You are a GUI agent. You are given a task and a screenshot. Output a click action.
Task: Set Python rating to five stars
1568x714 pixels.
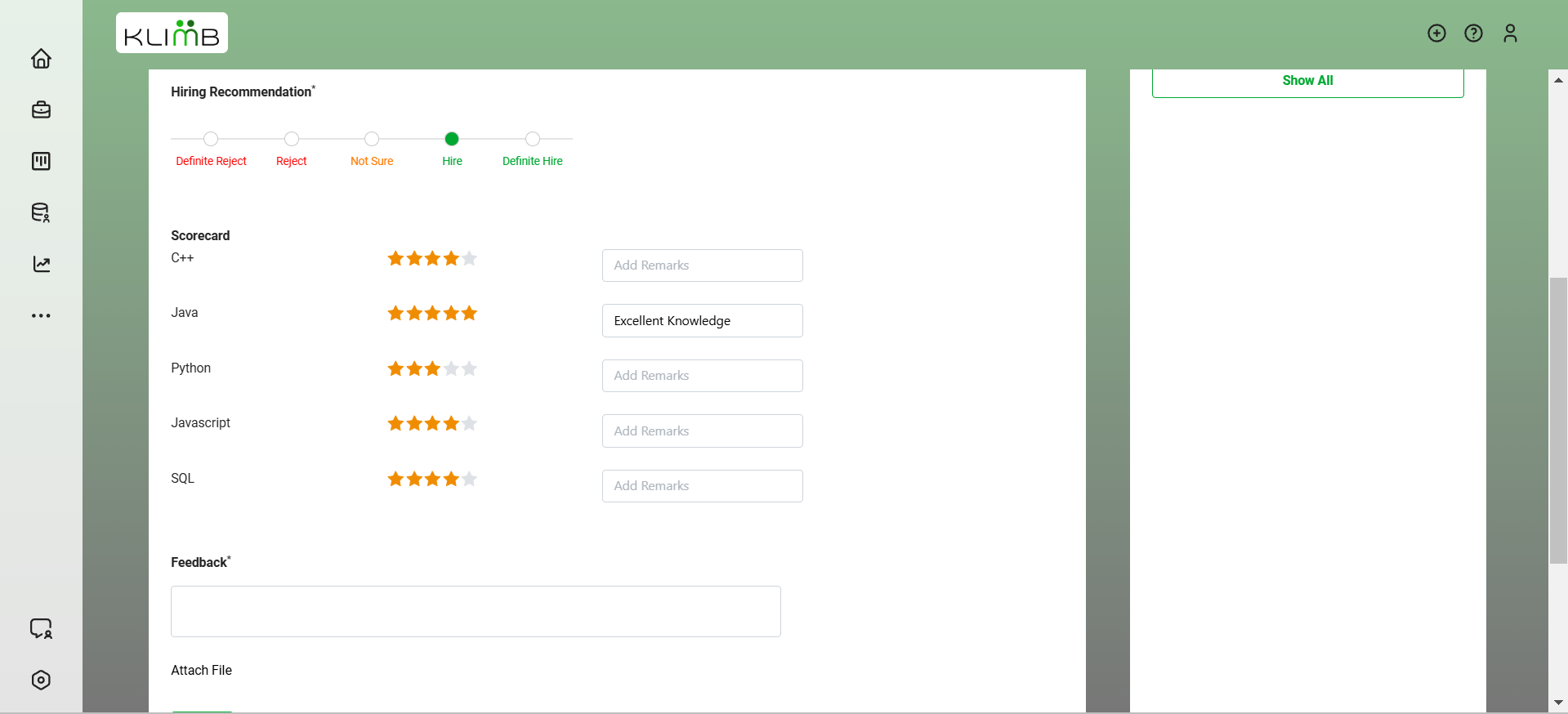tap(469, 368)
